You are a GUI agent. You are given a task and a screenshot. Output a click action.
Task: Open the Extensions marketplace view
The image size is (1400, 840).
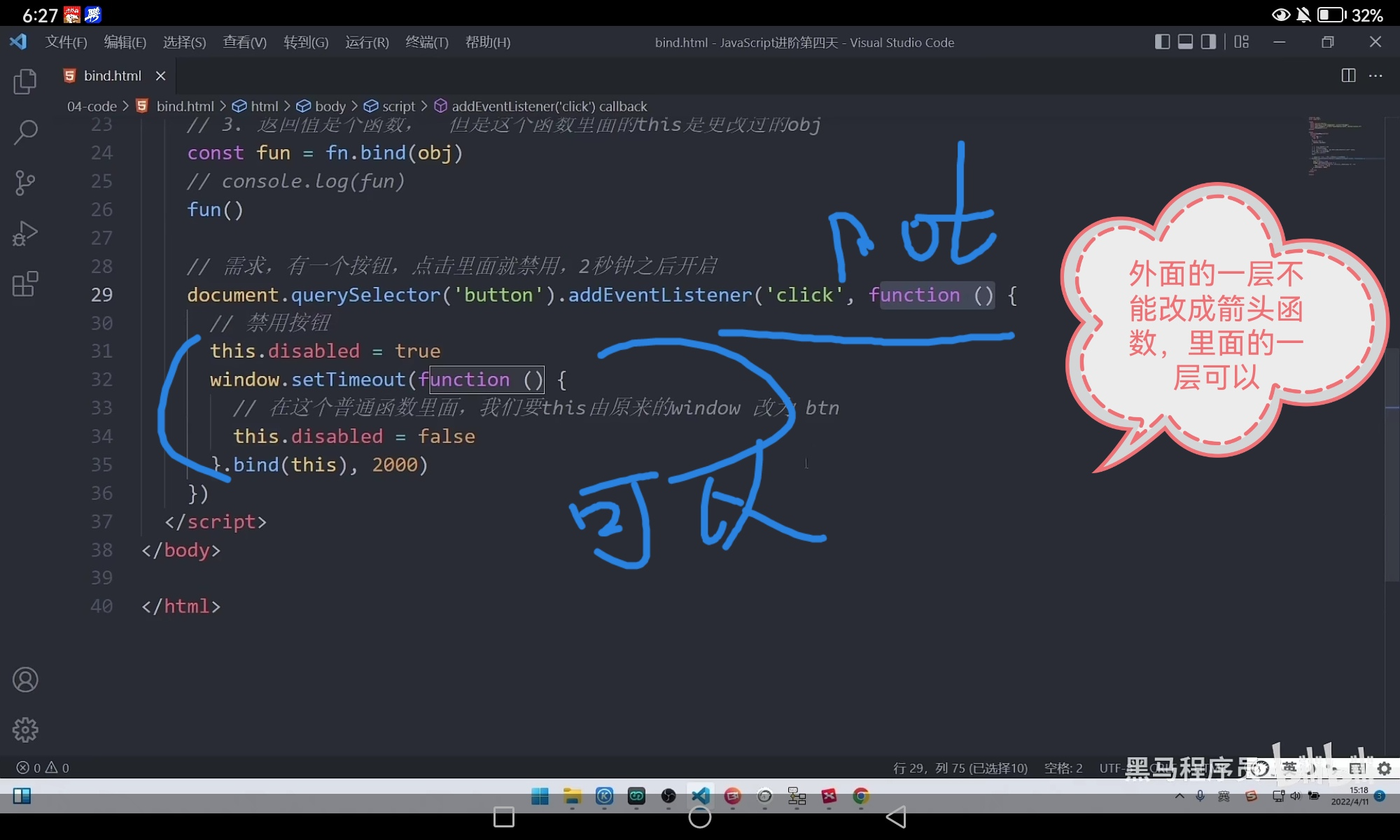point(25,284)
